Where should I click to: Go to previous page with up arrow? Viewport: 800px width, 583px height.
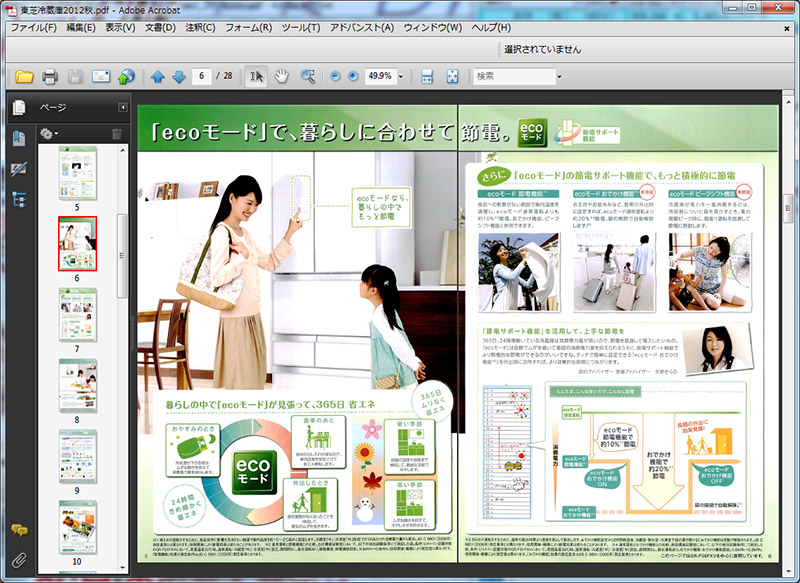(157, 76)
